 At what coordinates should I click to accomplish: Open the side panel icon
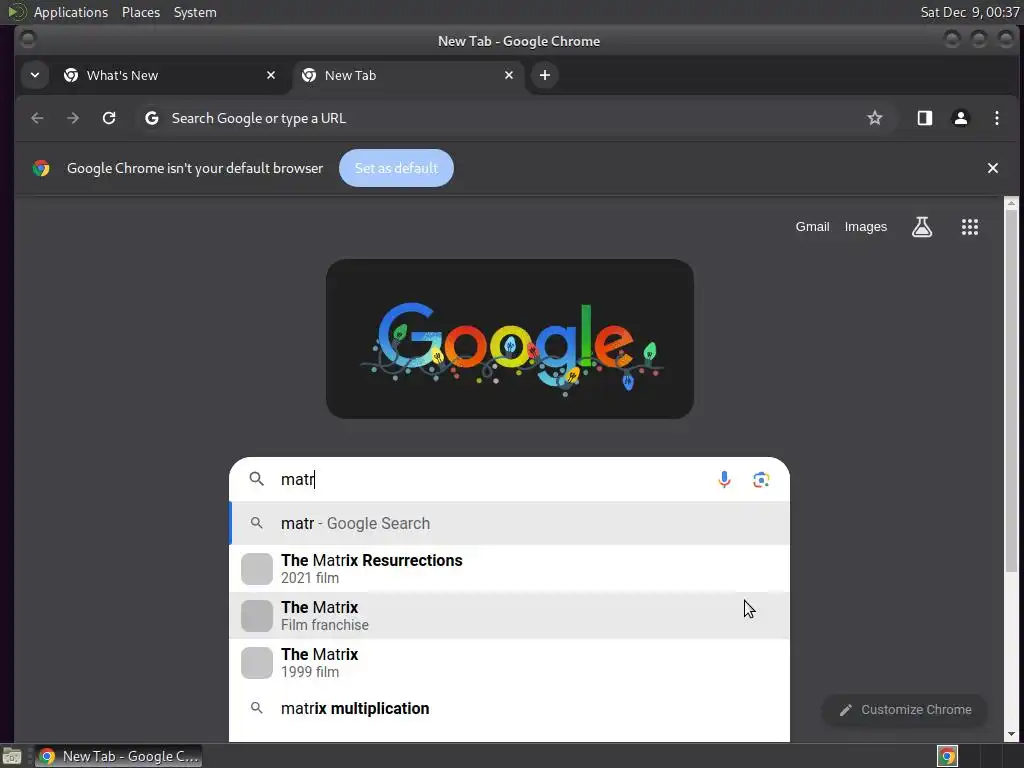(x=925, y=118)
